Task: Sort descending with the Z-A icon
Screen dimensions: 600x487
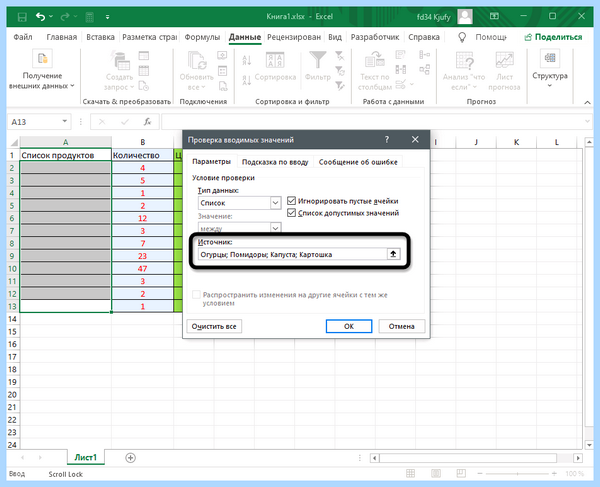Action: 246,80
